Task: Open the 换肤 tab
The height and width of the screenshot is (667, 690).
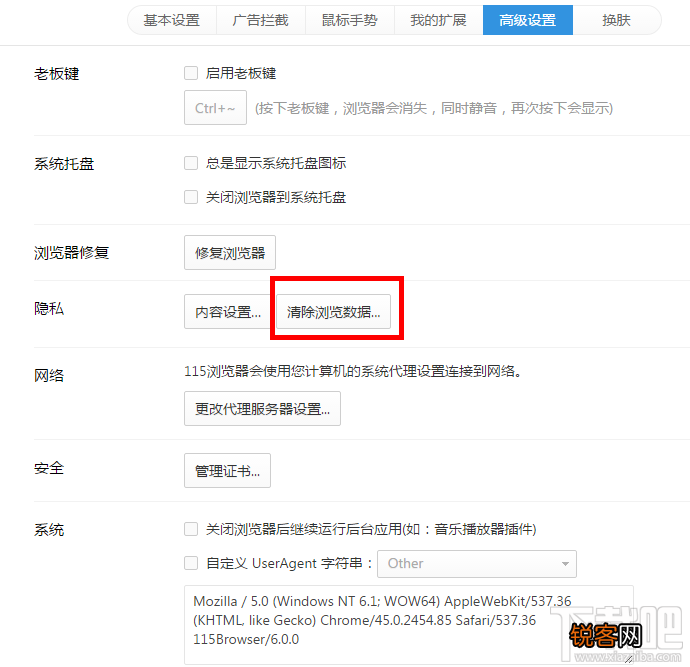Action: tap(617, 20)
